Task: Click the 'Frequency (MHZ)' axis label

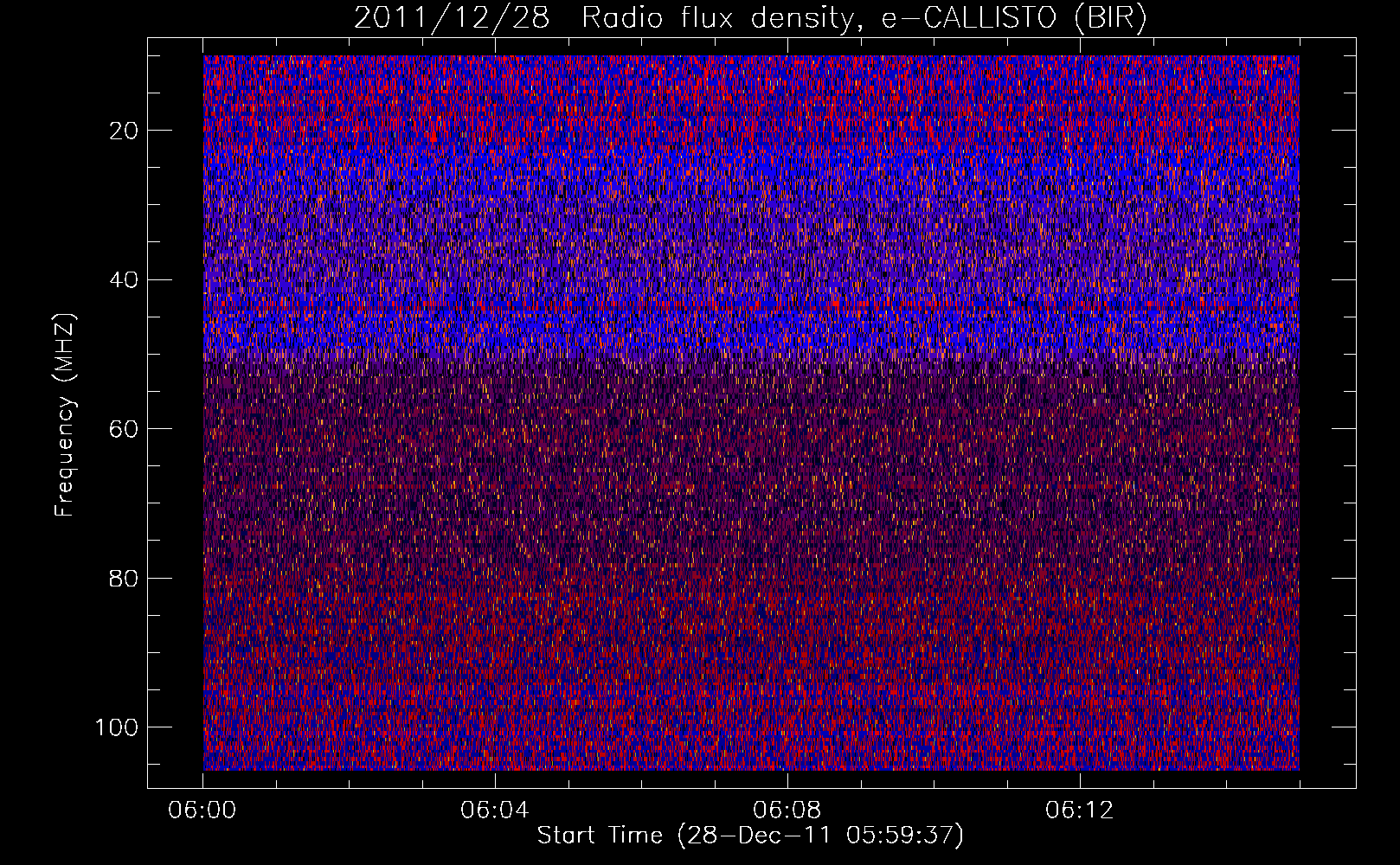Action: click(x=65, y=415)
